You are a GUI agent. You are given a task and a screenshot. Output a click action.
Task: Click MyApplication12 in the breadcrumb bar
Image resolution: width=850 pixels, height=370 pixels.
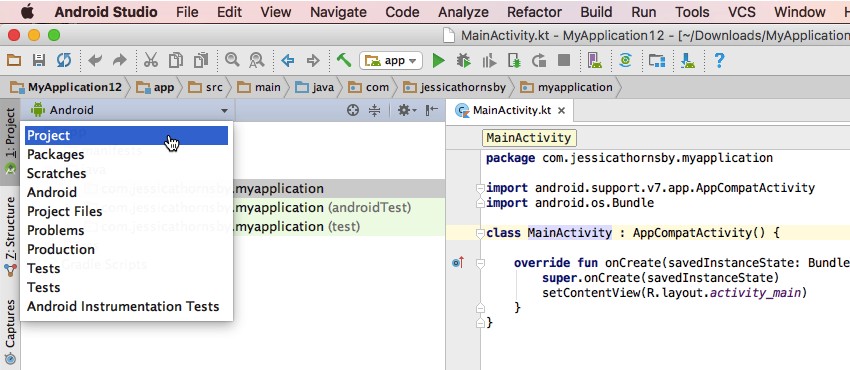coord(67,87)
